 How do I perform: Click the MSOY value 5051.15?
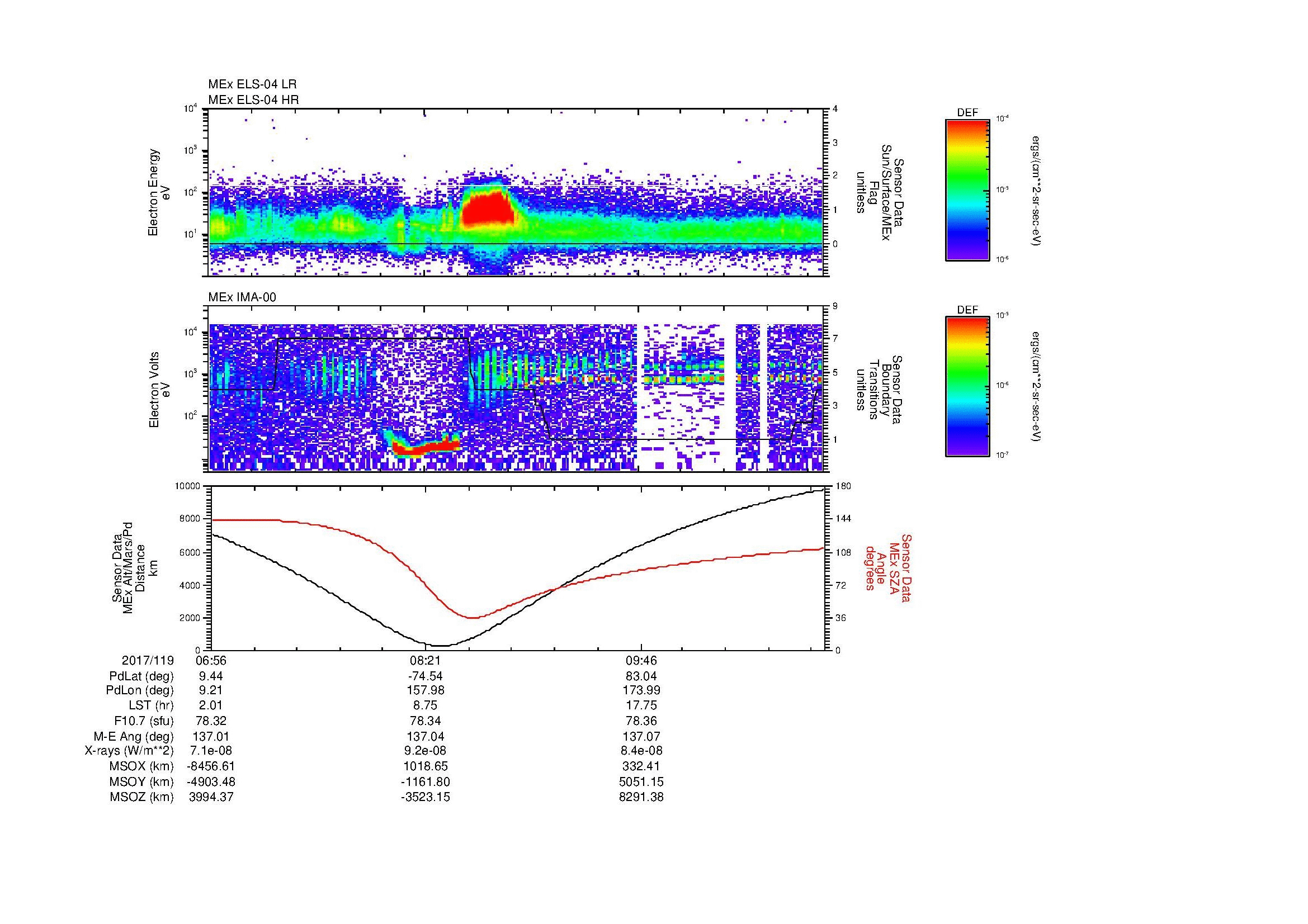(x=641, y=781)
